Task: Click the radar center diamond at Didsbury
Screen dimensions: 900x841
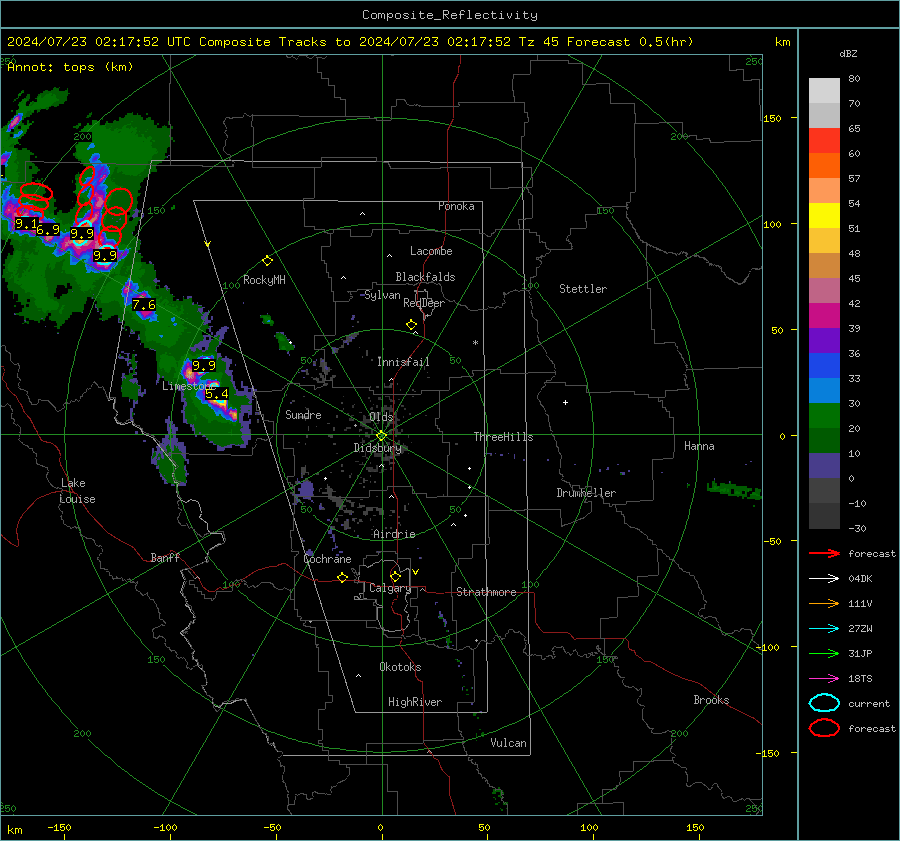Action: (x=381, y=436)
